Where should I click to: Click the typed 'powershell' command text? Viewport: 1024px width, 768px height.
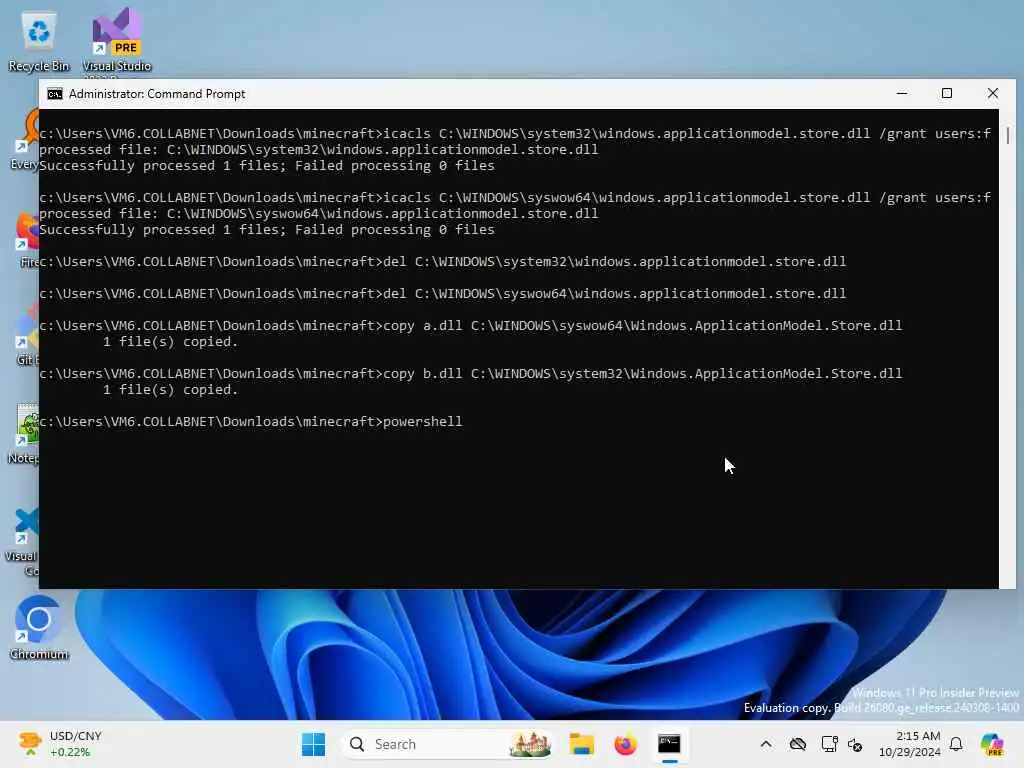click(423, 422)
